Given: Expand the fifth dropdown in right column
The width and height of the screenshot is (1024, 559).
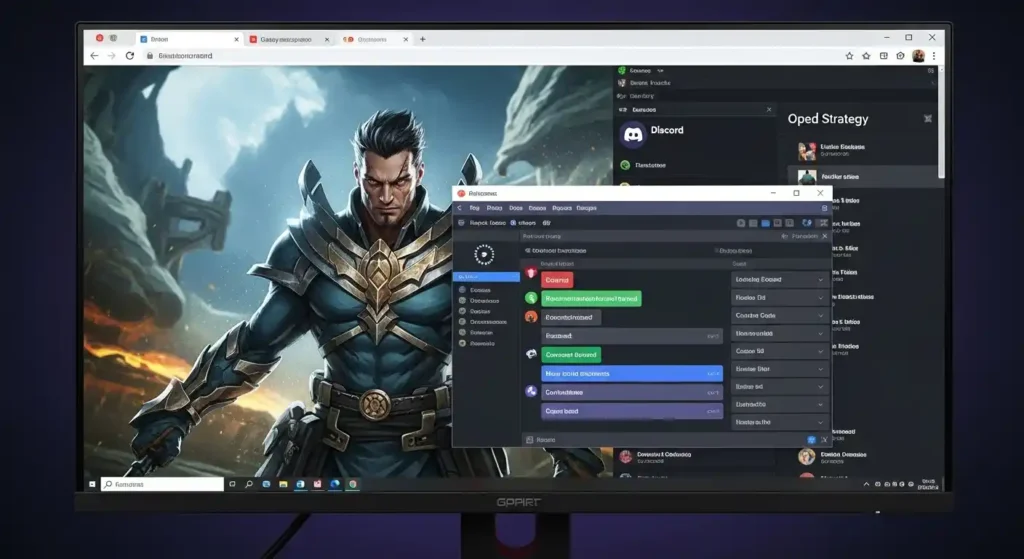Looking at the screenshot, I should pyautogui.click(x=780, y=351).
